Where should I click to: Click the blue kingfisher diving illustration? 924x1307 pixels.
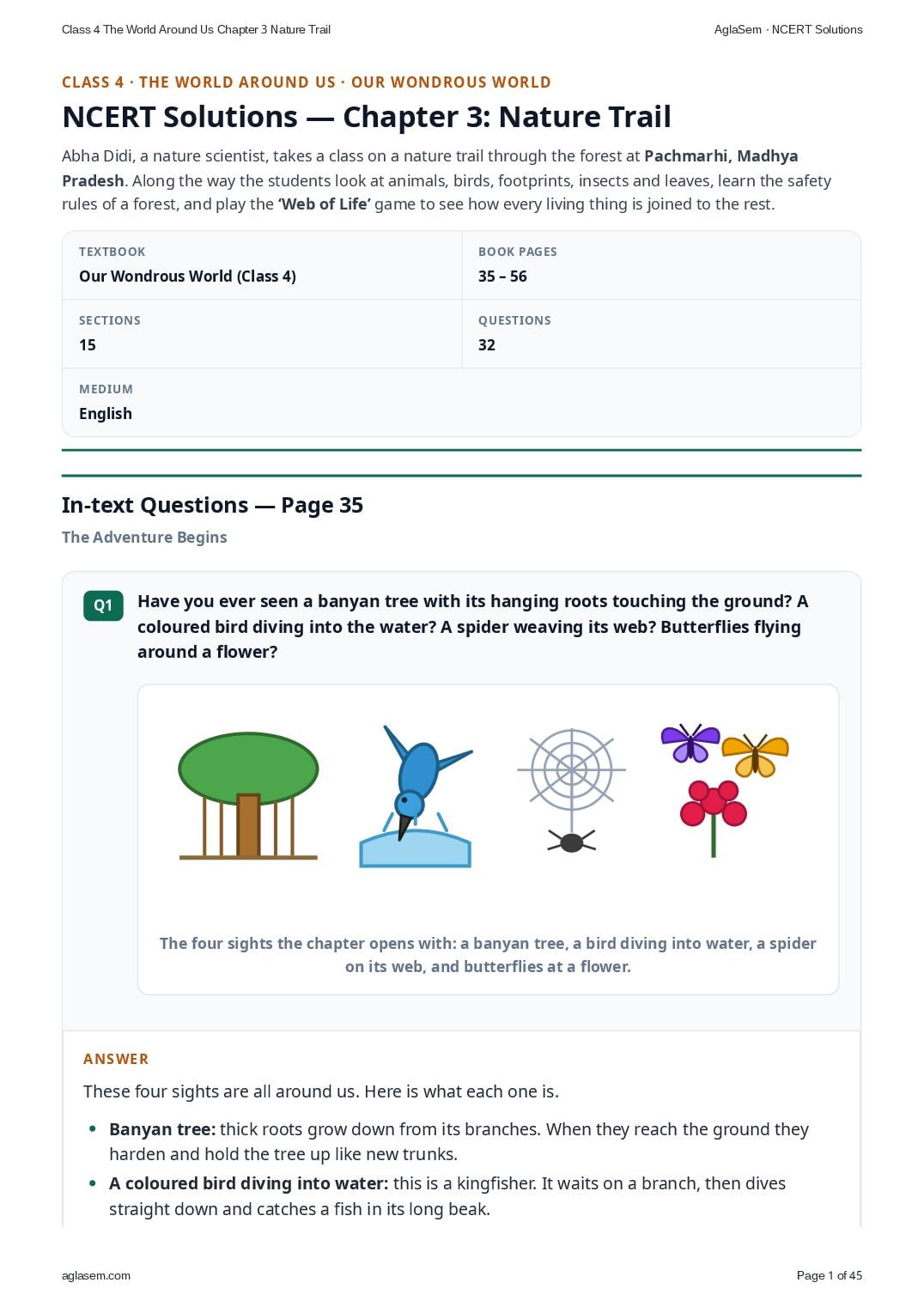click(416, 796)
